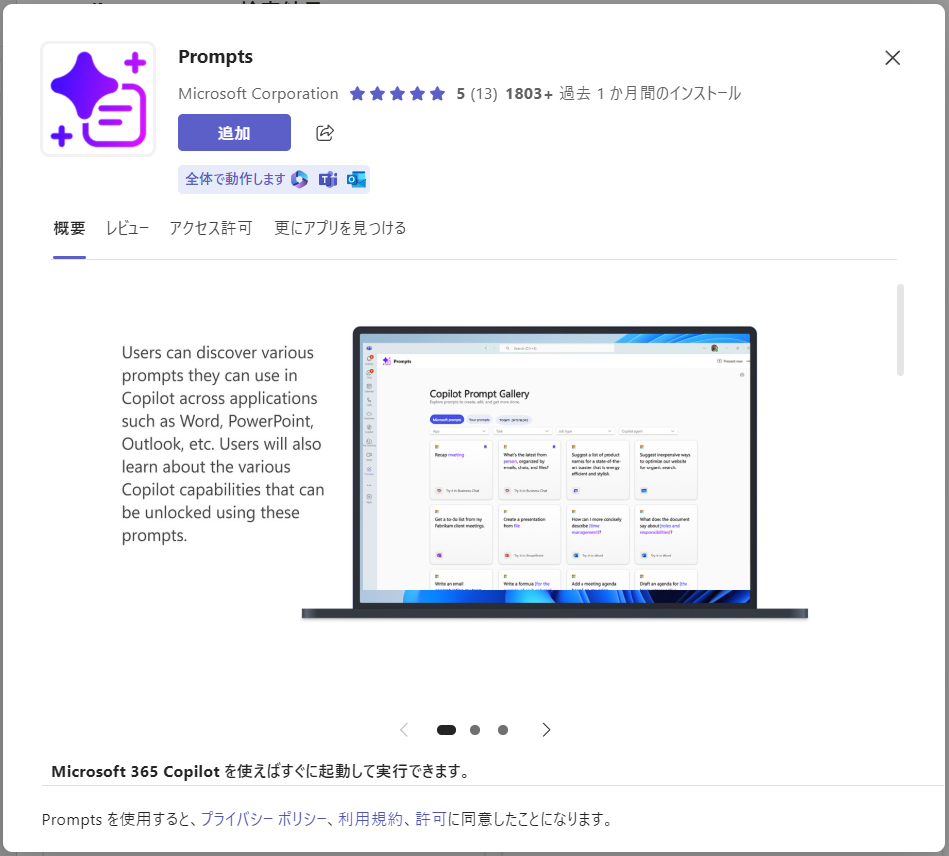Click the share icon next to 追加

click(x=325, y=133)
